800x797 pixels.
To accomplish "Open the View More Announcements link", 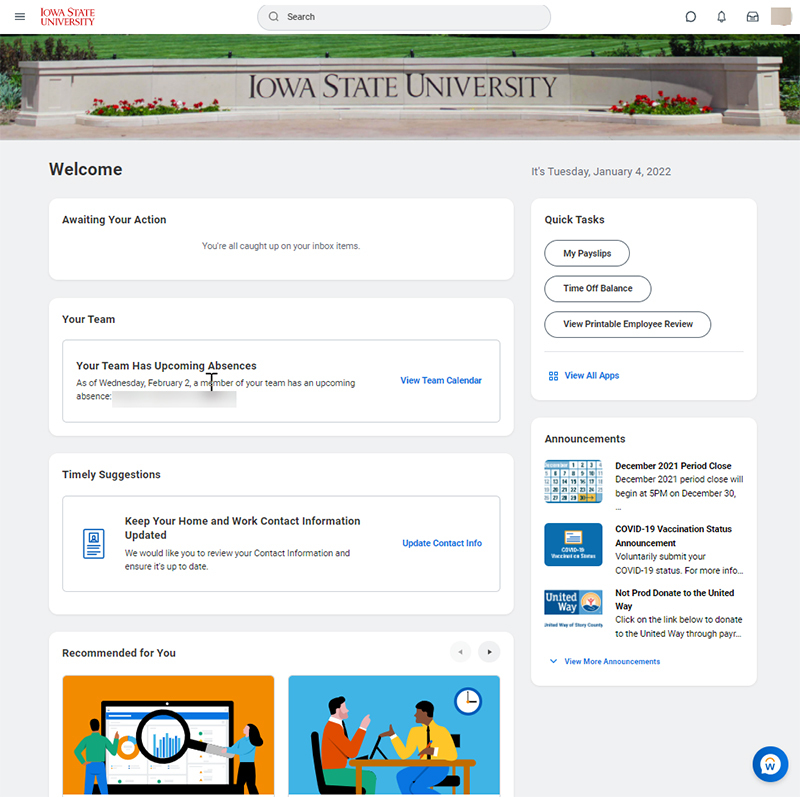I will (612, 661).
